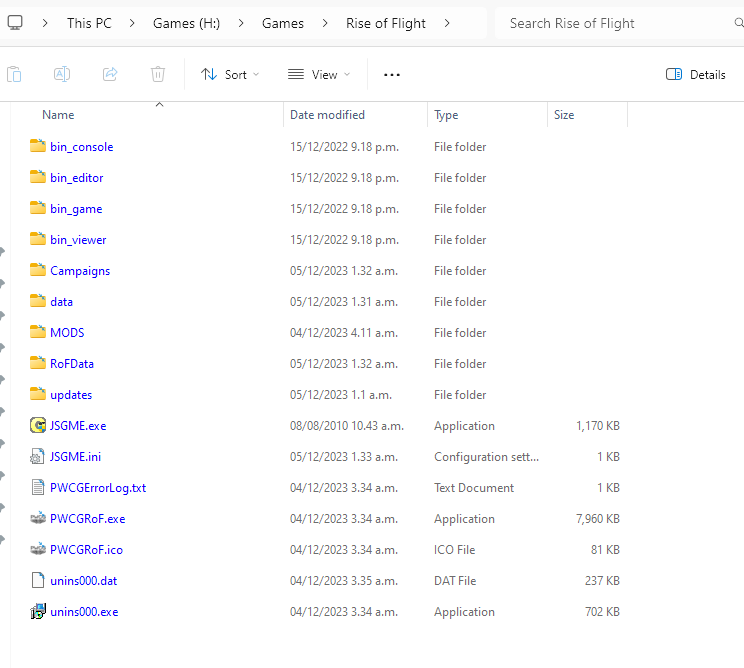744x668 pixels.
Task: Navigate to Games (H:) breadcrumb
Action: [x=186, y=23]
